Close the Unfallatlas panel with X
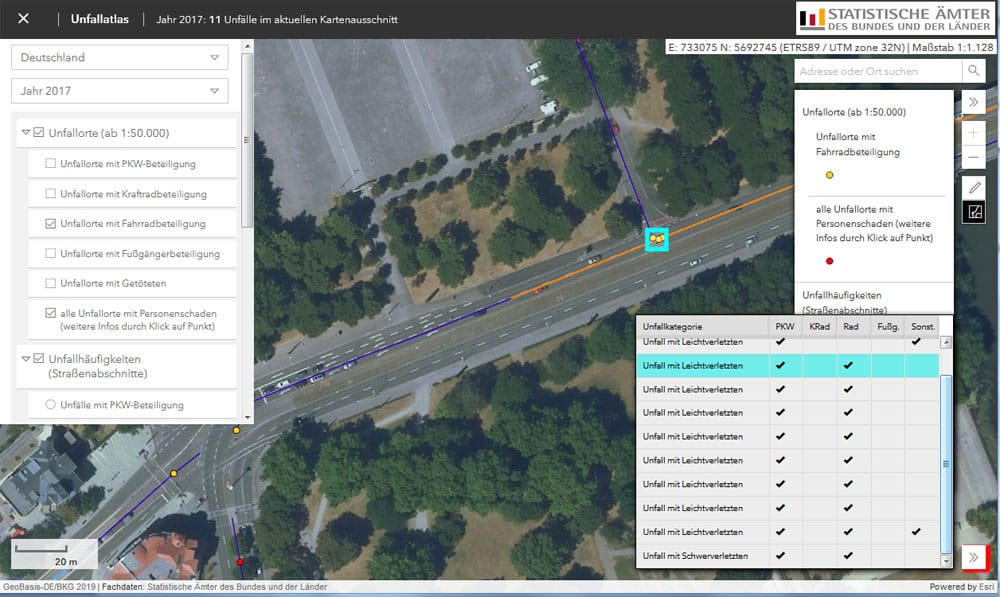Image resolution: width=1000 pixels, height=597 pixels. [x=24, y=19]
